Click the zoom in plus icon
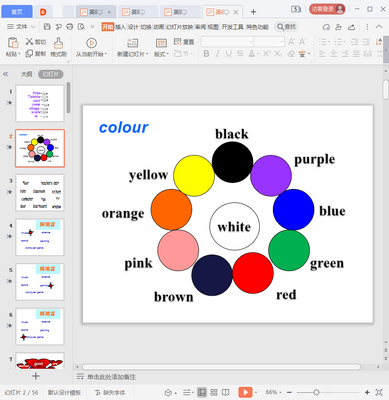 pos(367,392)
